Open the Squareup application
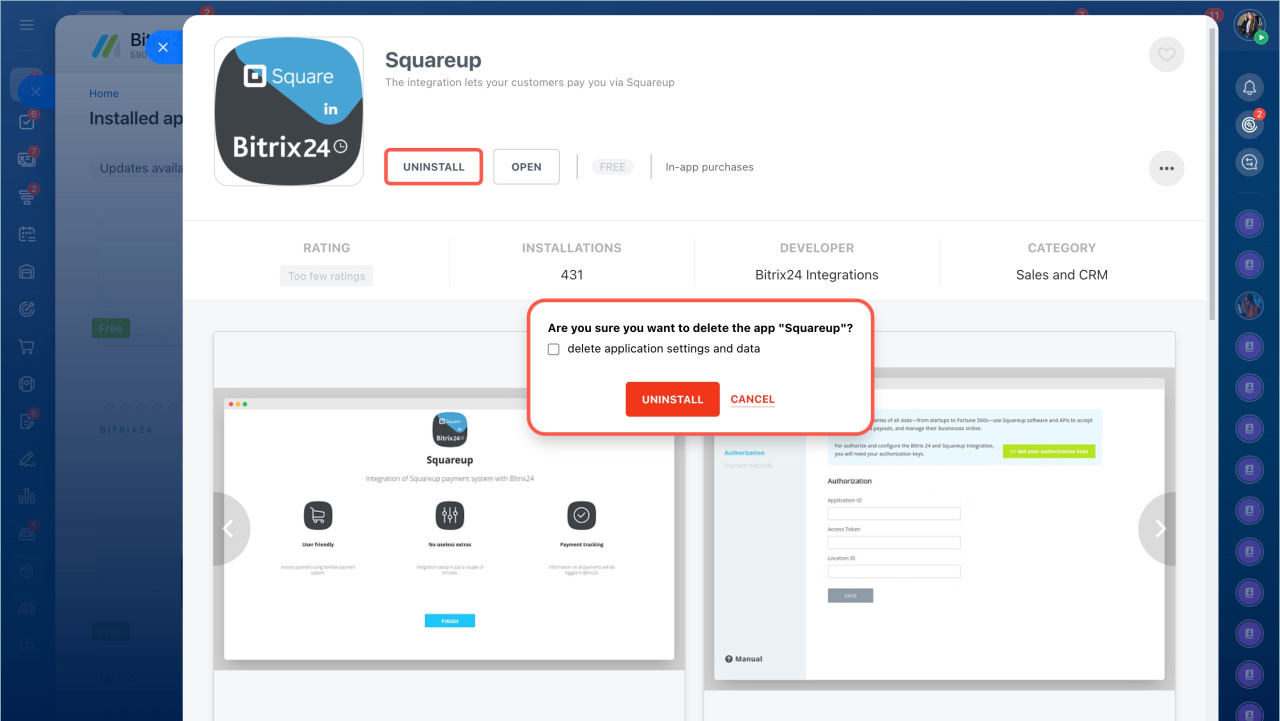 pyautogui.click(x=526, y=167)
